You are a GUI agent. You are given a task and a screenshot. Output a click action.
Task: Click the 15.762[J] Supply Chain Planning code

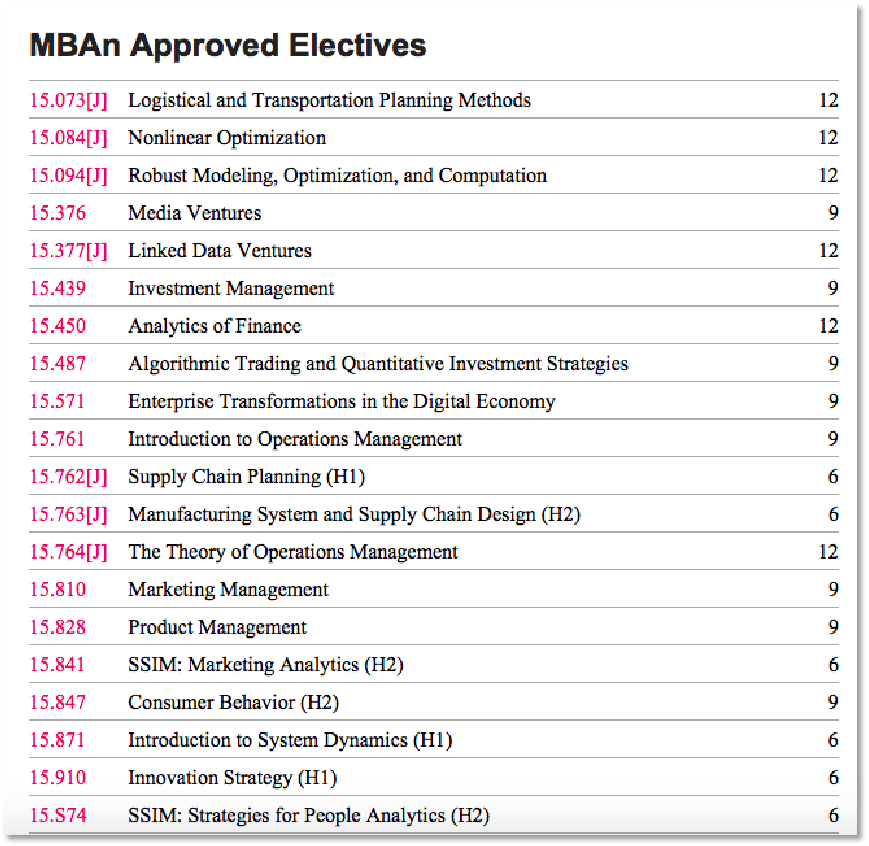point(68,477)
